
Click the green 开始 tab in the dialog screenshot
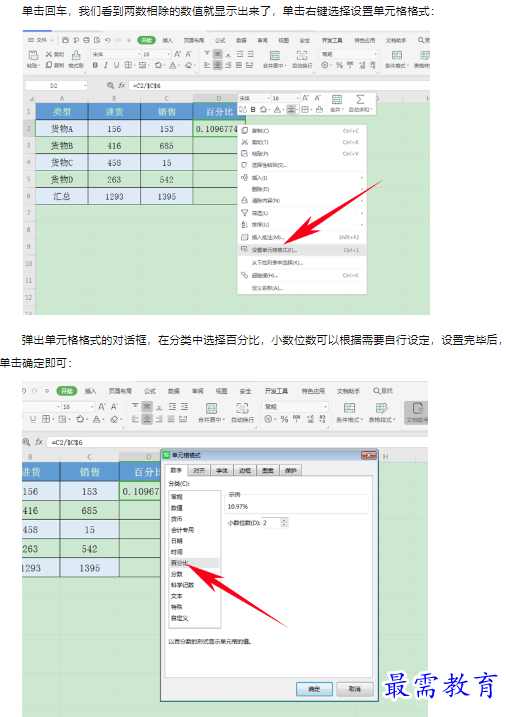[x=67, y=391]
